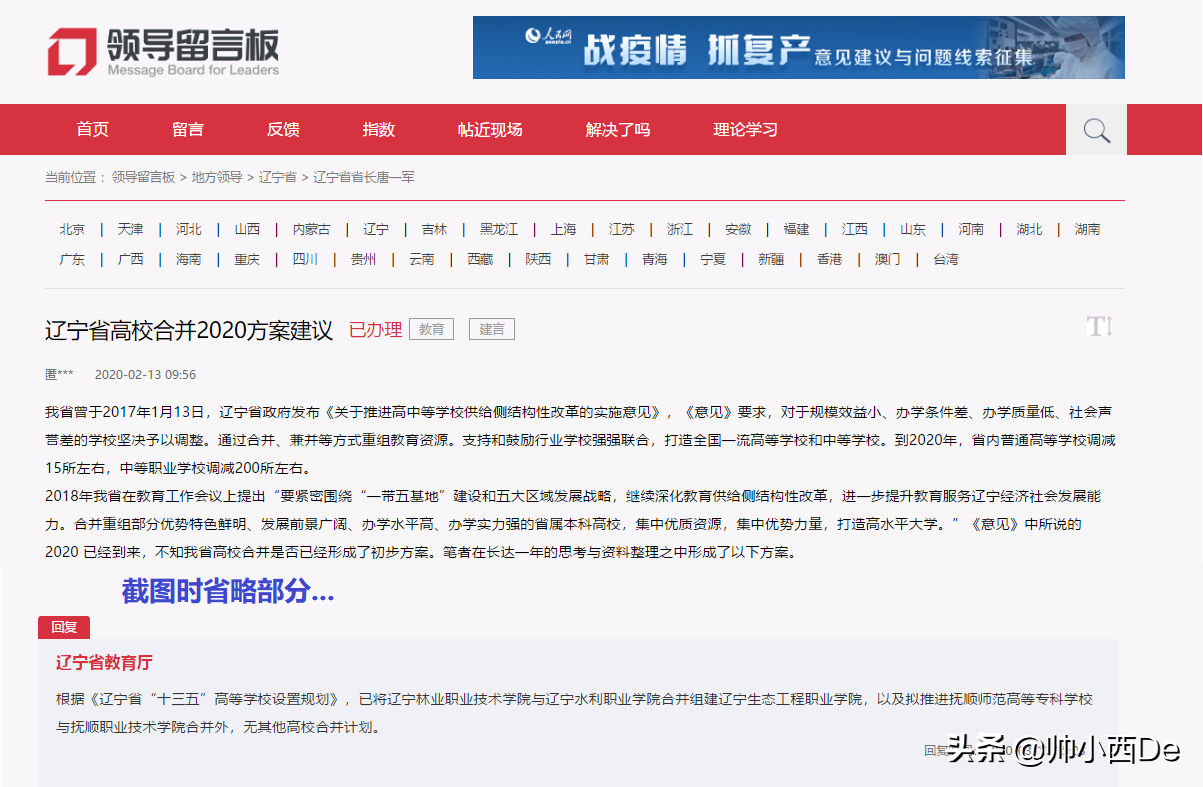Select the 台湾 region link
1203x787 pixels.
click(944, 258)
